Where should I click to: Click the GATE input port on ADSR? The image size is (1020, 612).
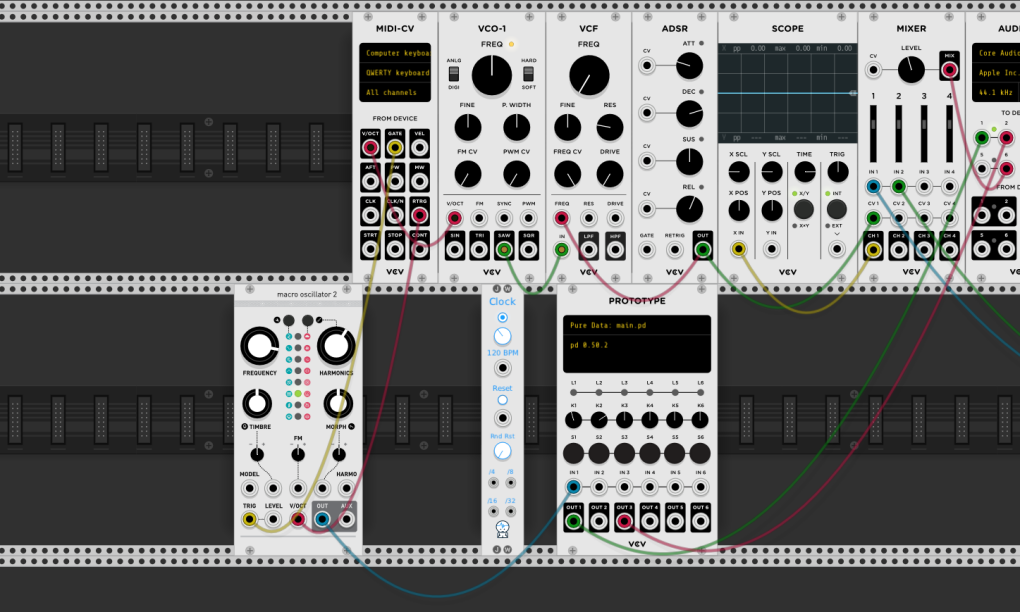pos(647,250)
